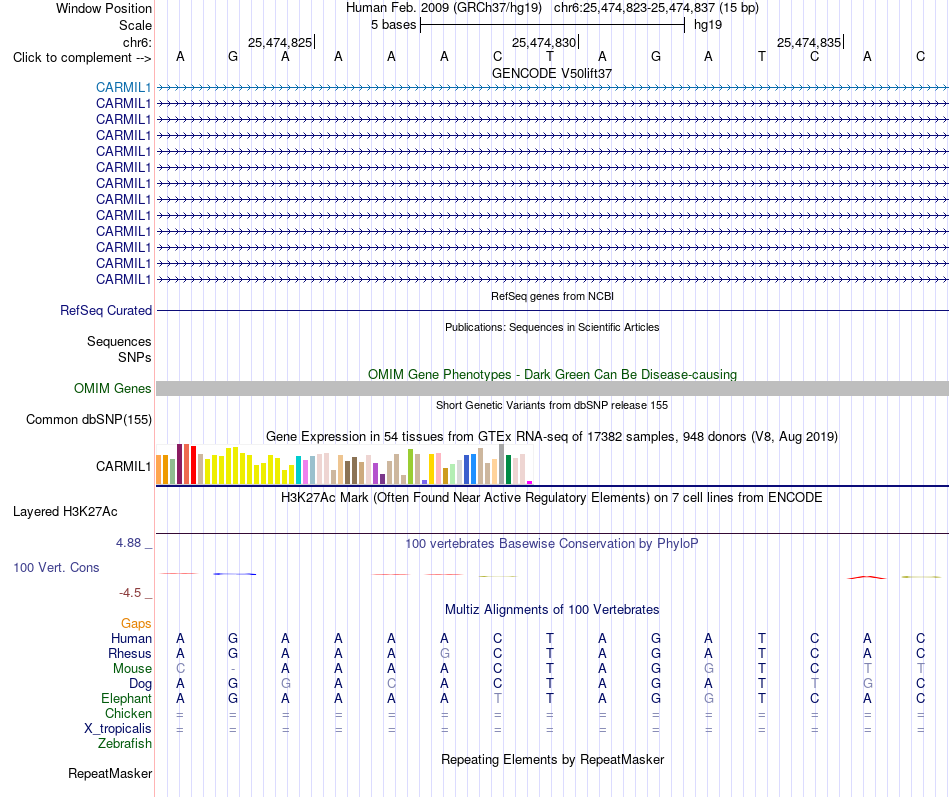This screenshot has height=797, width=950.
Task: Click the Scale track label
Action: pyautogui.click(x=135, y=25)
